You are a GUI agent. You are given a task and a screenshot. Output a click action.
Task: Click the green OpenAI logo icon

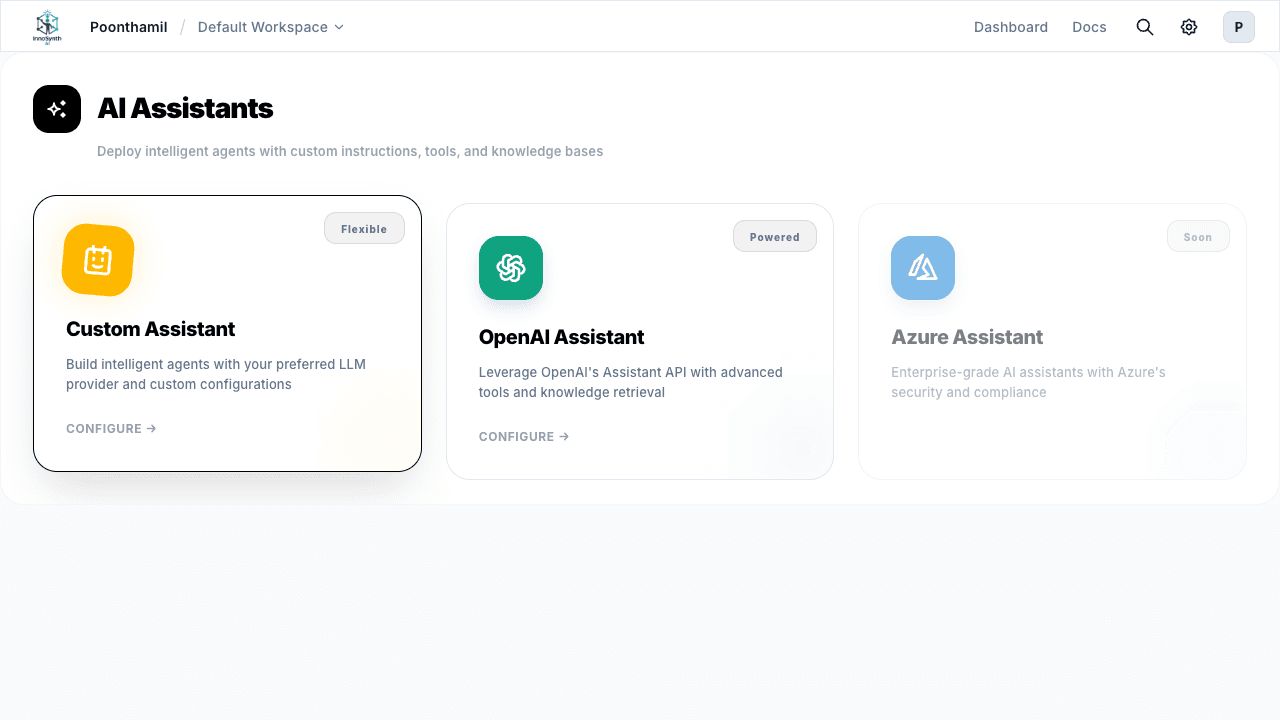click(511, 268)
